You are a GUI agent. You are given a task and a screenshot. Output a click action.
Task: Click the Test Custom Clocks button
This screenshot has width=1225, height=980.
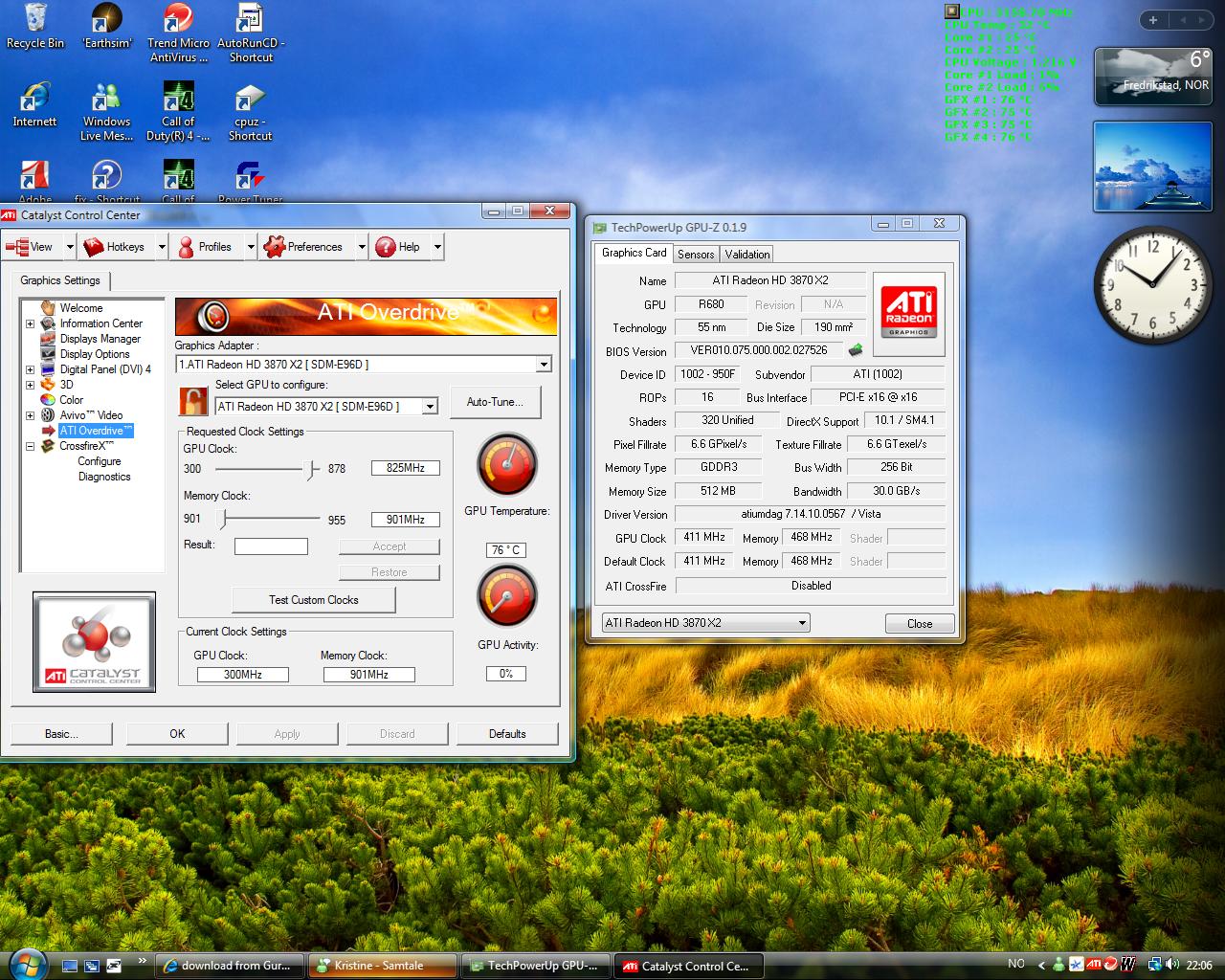pyautogui.click(x=313, y=600)
